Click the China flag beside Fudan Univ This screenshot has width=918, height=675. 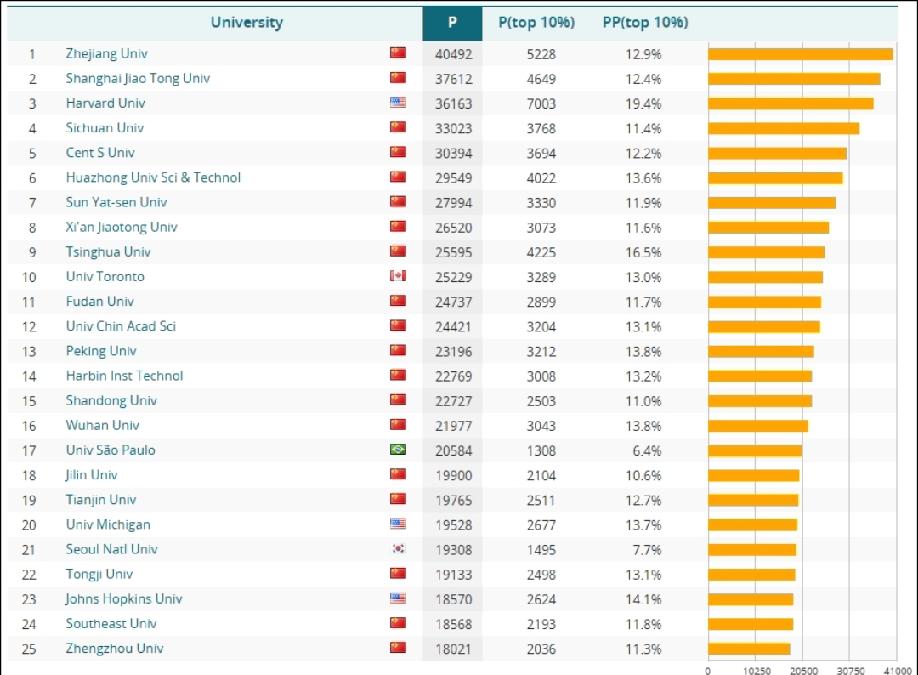(x=398, y=301)
